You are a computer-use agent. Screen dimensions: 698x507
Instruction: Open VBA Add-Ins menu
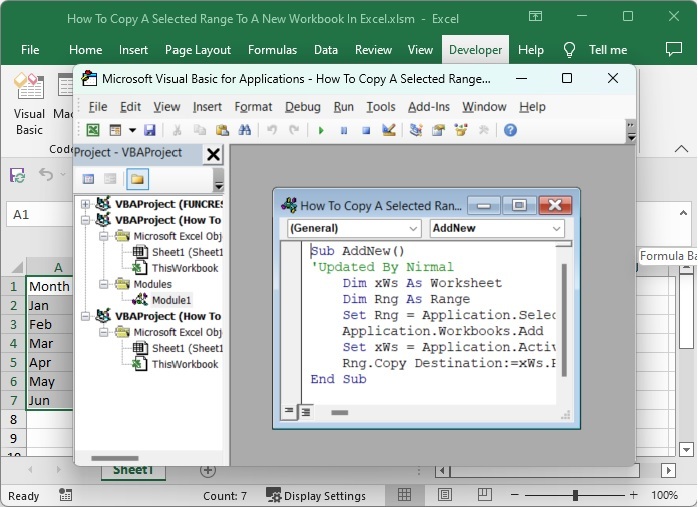click(429, 107)
